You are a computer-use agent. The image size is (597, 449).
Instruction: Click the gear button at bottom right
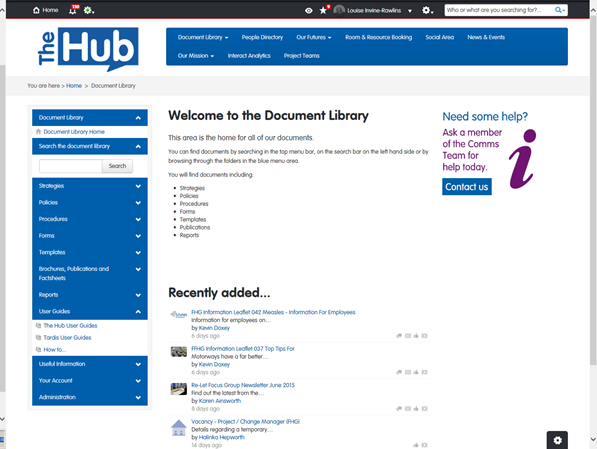pyautogui.click(x=557, y=440)
